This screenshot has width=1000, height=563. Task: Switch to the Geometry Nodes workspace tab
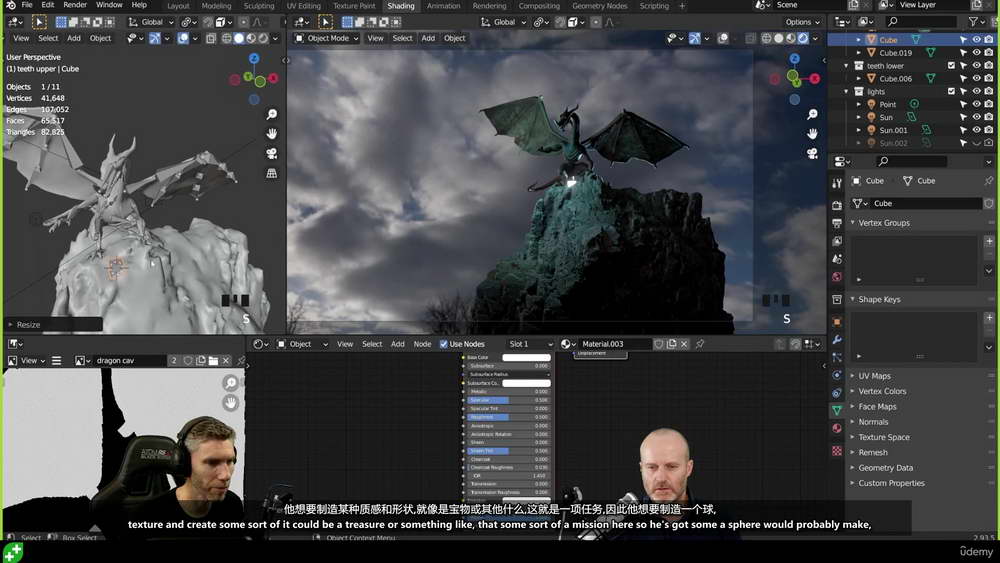tap(599, 6)
